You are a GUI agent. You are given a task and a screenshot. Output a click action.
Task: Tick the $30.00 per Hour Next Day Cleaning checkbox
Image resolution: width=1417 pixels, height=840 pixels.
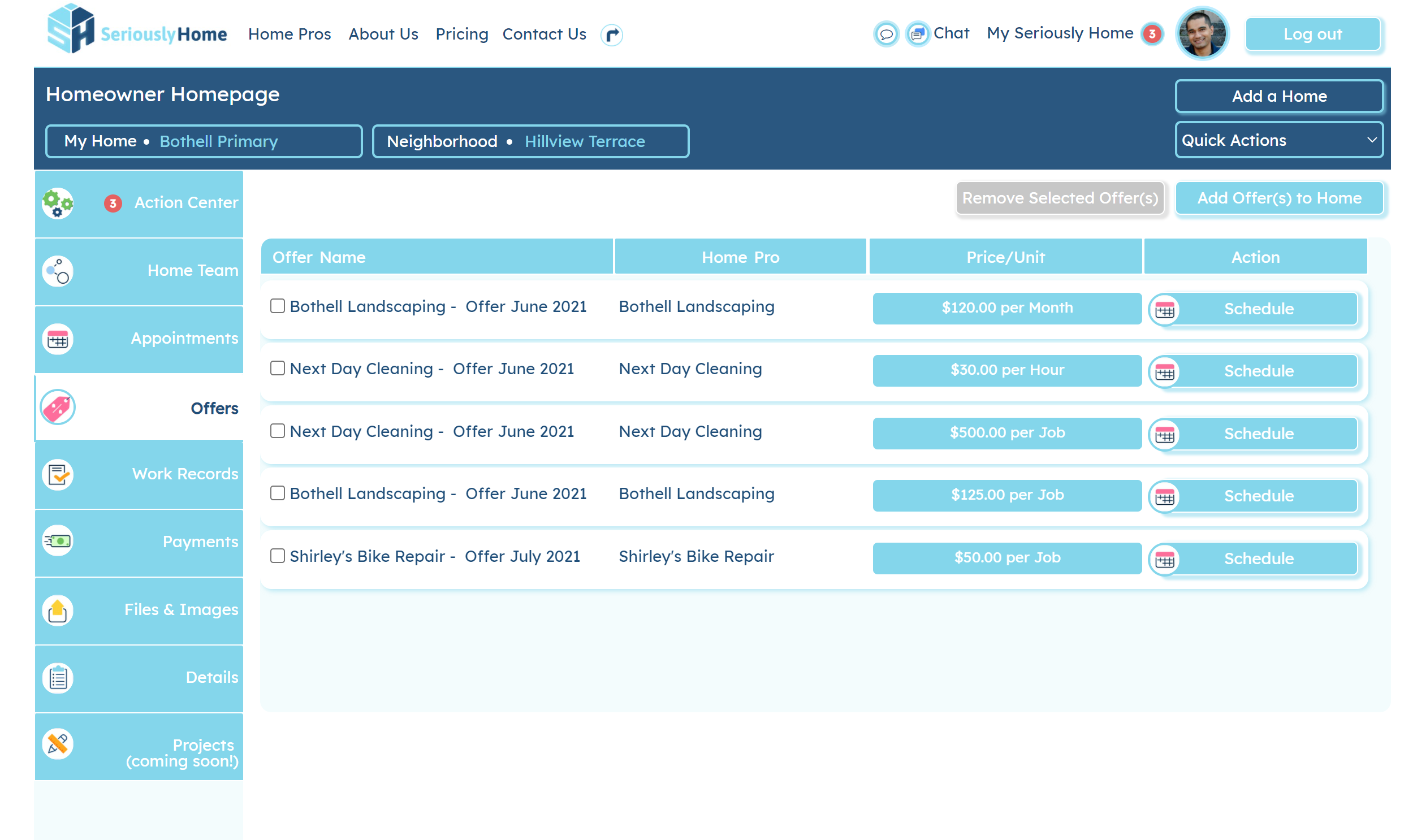point(278,369)
